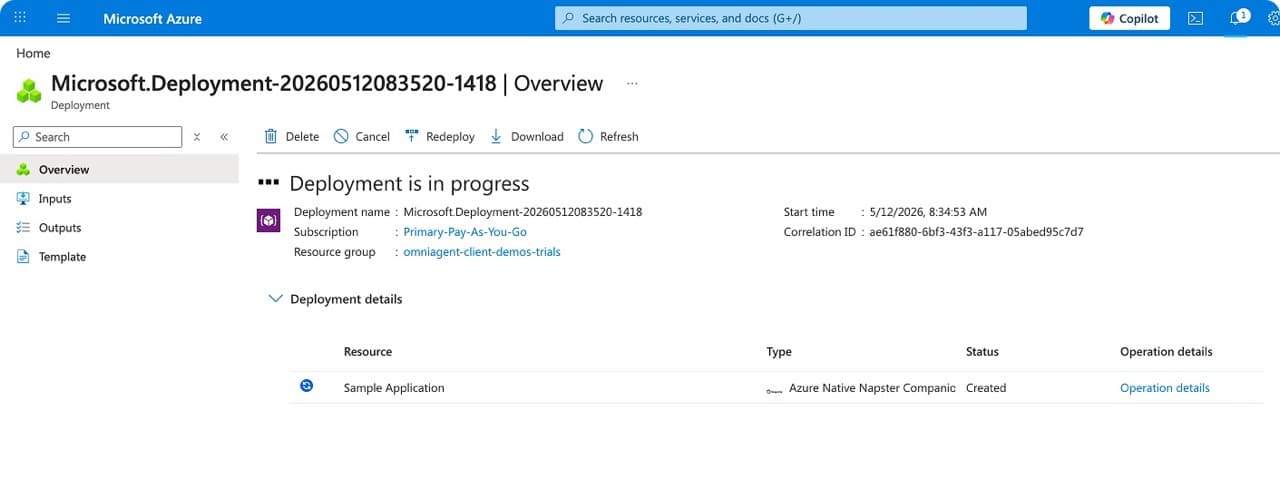This screenshot has width=1280, height=489.
Task: Click the Outputs sidebar list icon
Action: (x=24, y=228)
